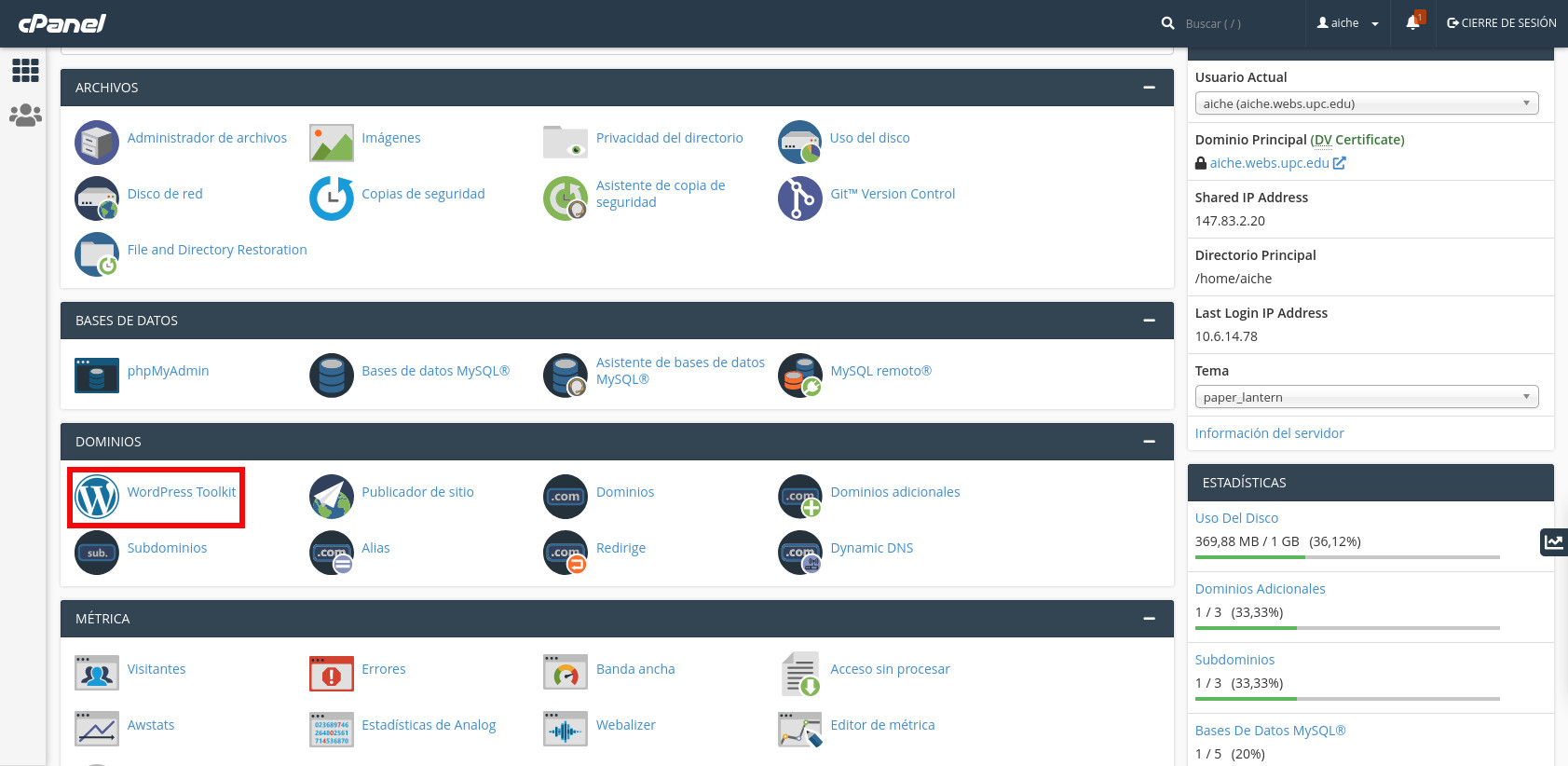
Task: Open the Tema paper_lantern dropdown
Action: (x=1366, y=397)
